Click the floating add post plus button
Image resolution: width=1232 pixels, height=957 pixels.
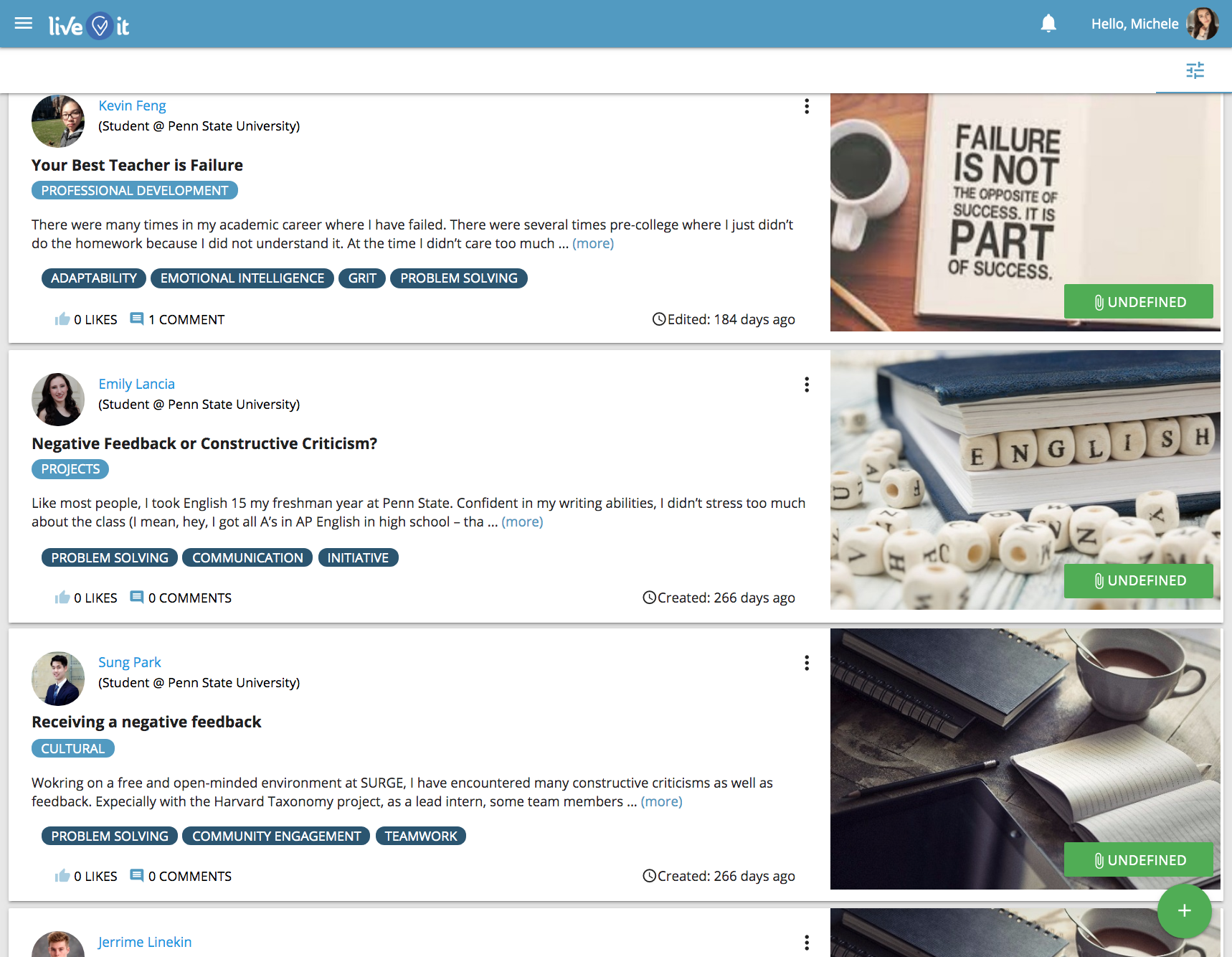(x=1185, y=911)
